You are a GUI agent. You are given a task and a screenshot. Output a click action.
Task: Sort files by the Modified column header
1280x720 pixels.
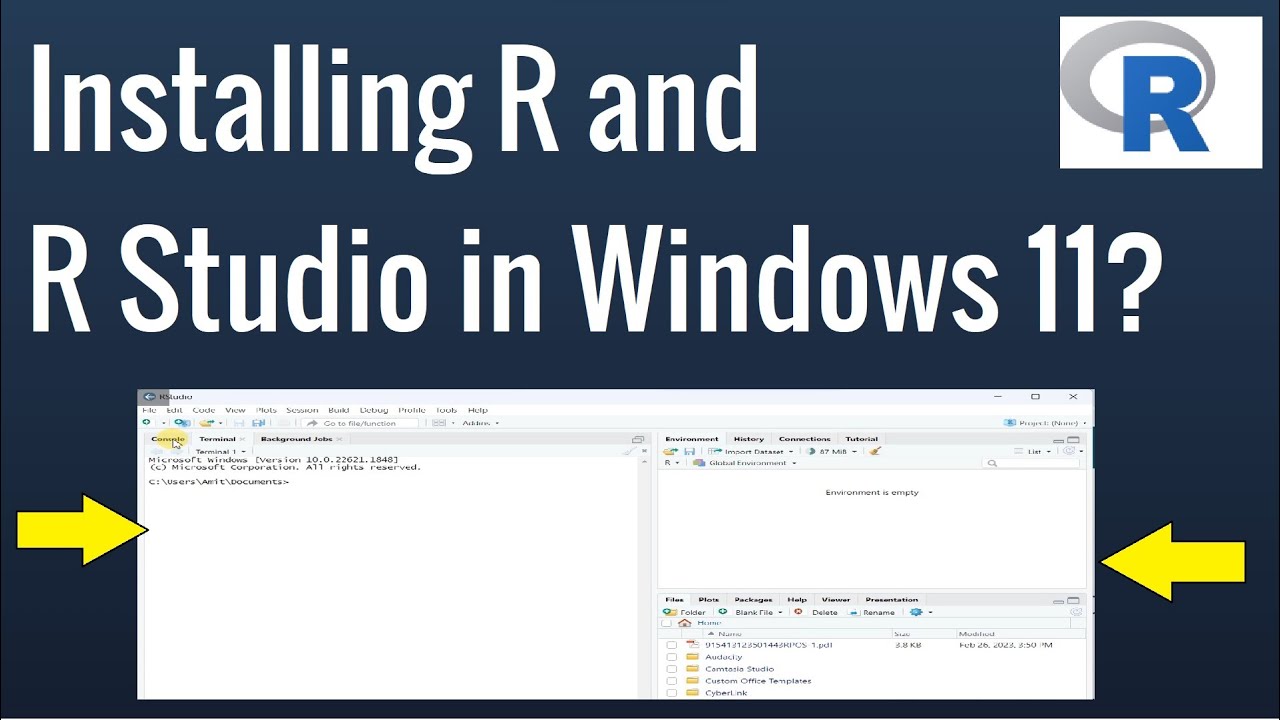click(x=976, y=634)
